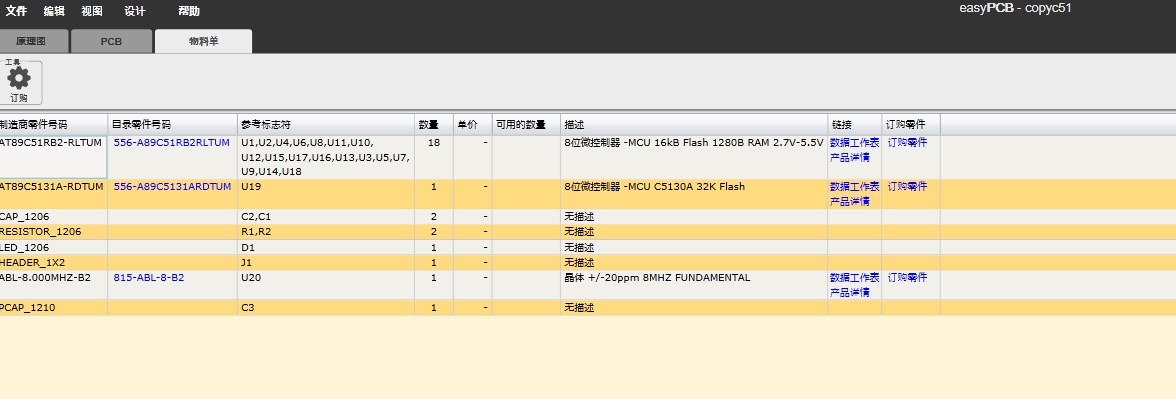Open the 视图 menu
Image resolution: width=1176 pixels, height=399 pixels.
(x=92, y=11)
